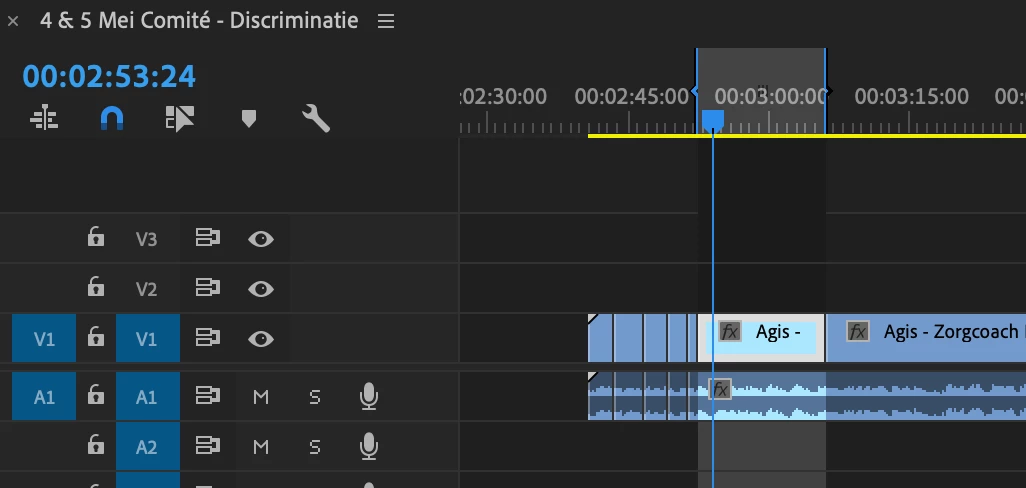Toggle V1 source patching indicator
Viewport: 1026px width, 488px height.
[x=44, y=338]
